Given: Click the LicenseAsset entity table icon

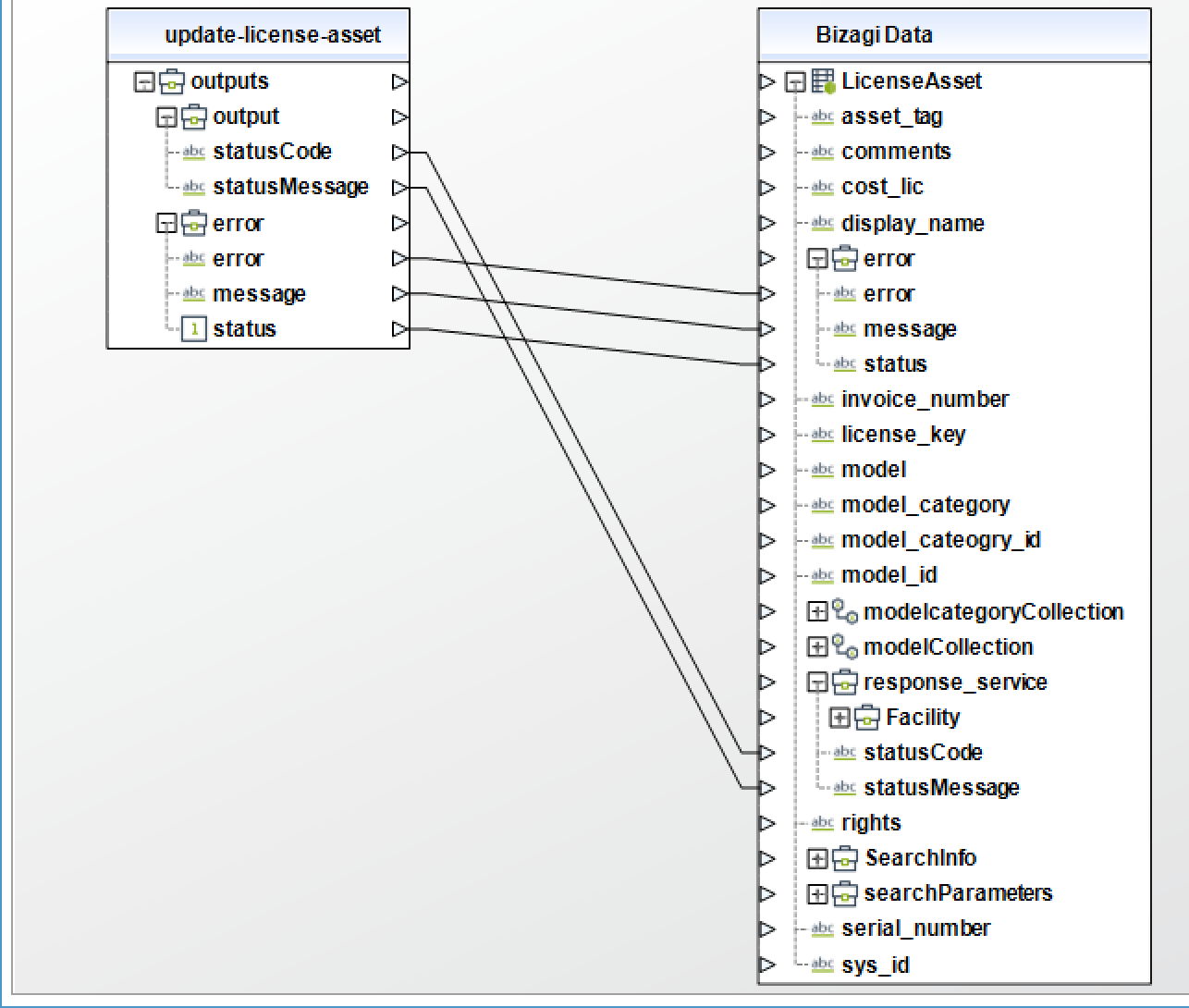Looking at the screenshot, I should pos(823,81).
